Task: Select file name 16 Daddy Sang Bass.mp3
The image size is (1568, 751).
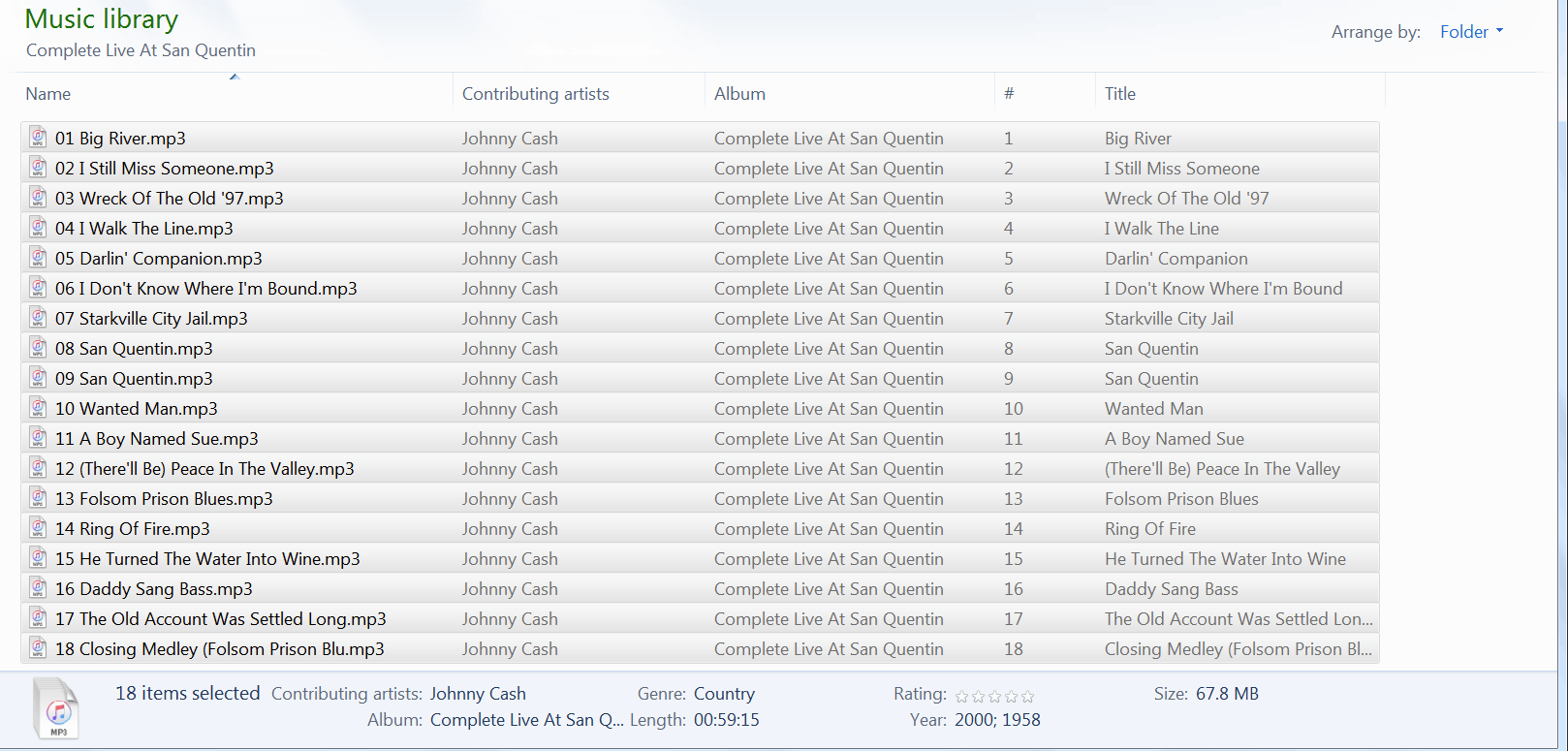Action: (154, 589)
